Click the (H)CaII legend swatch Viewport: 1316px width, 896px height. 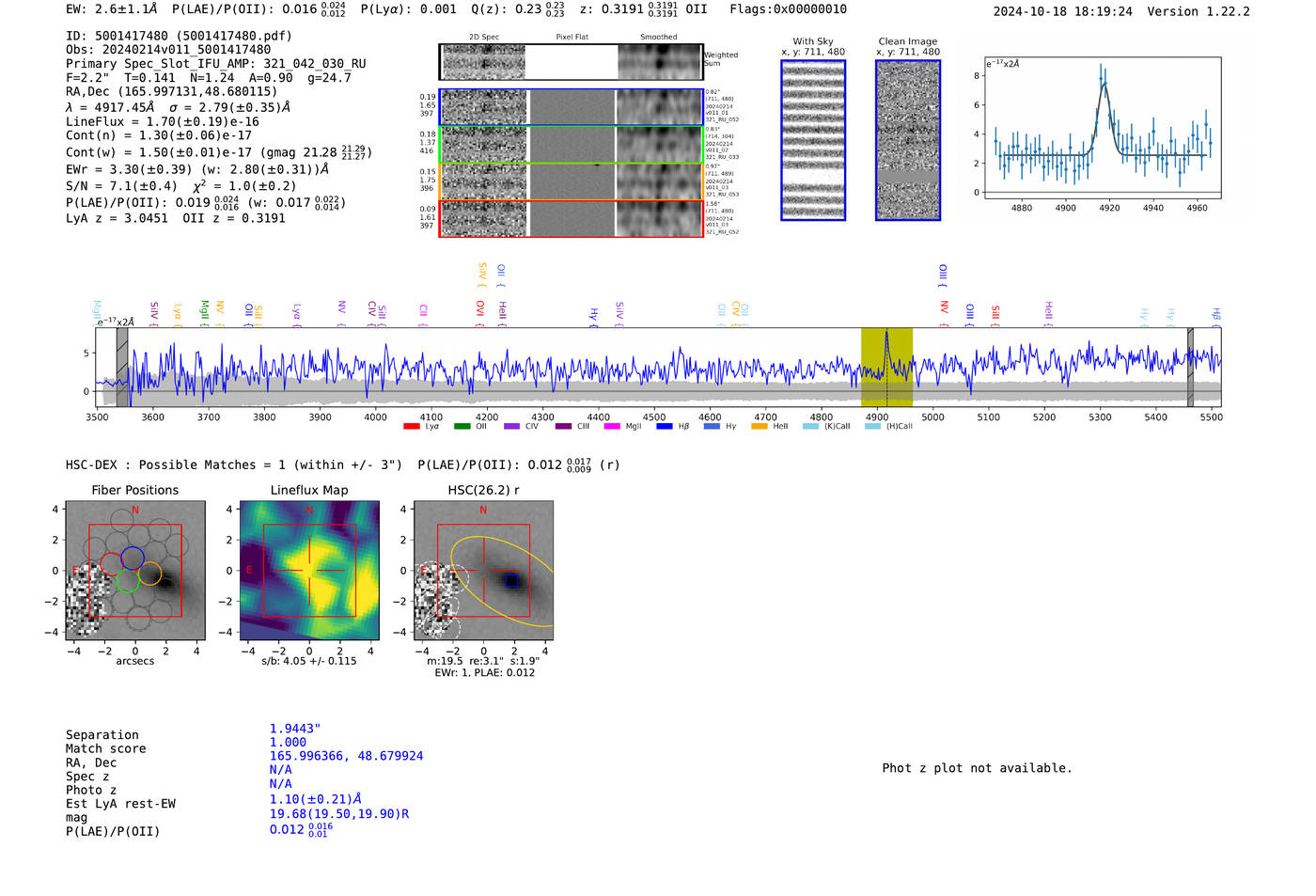(x=872, y=426)
